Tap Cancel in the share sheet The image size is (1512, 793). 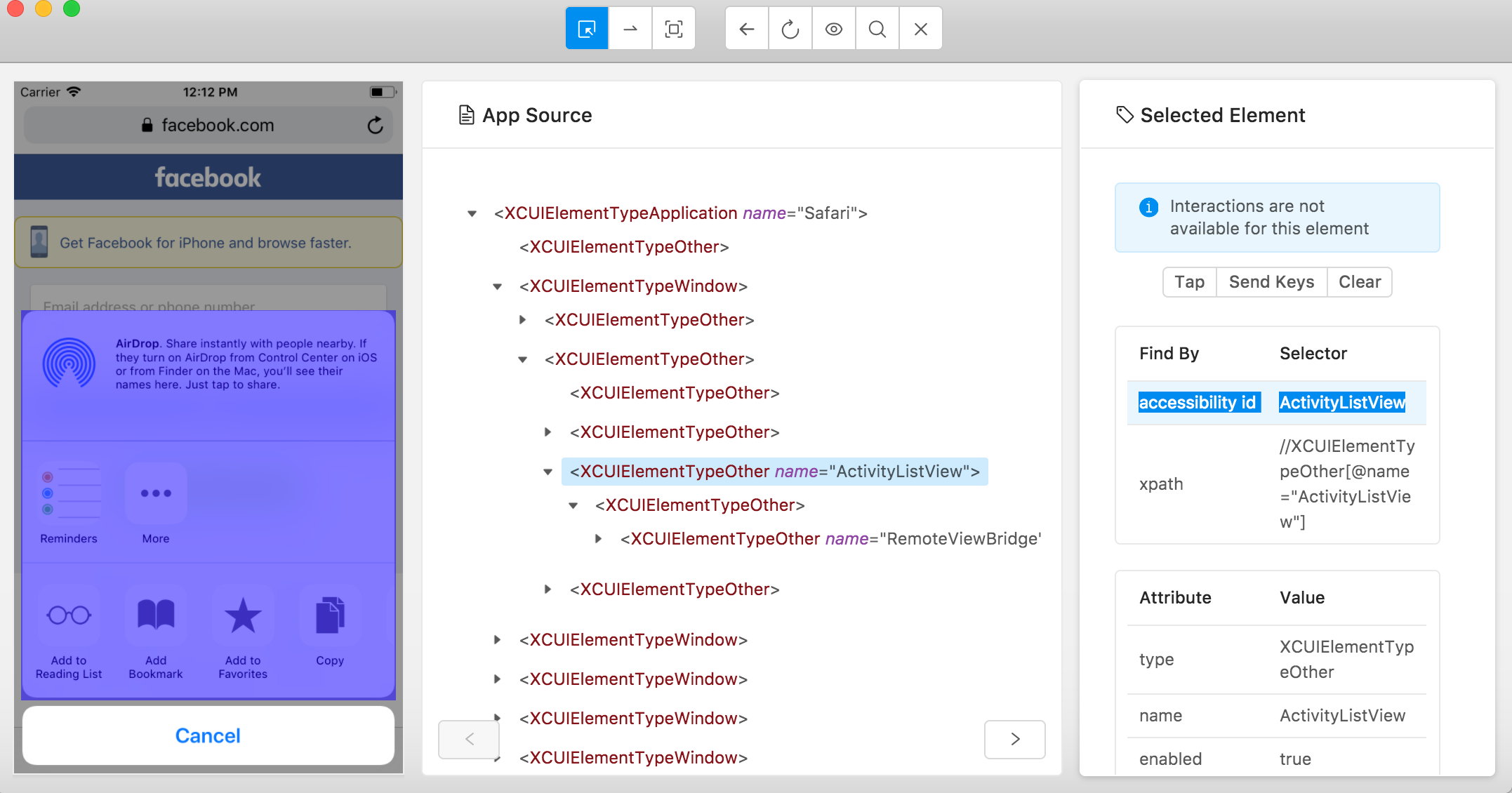(208, 735)
